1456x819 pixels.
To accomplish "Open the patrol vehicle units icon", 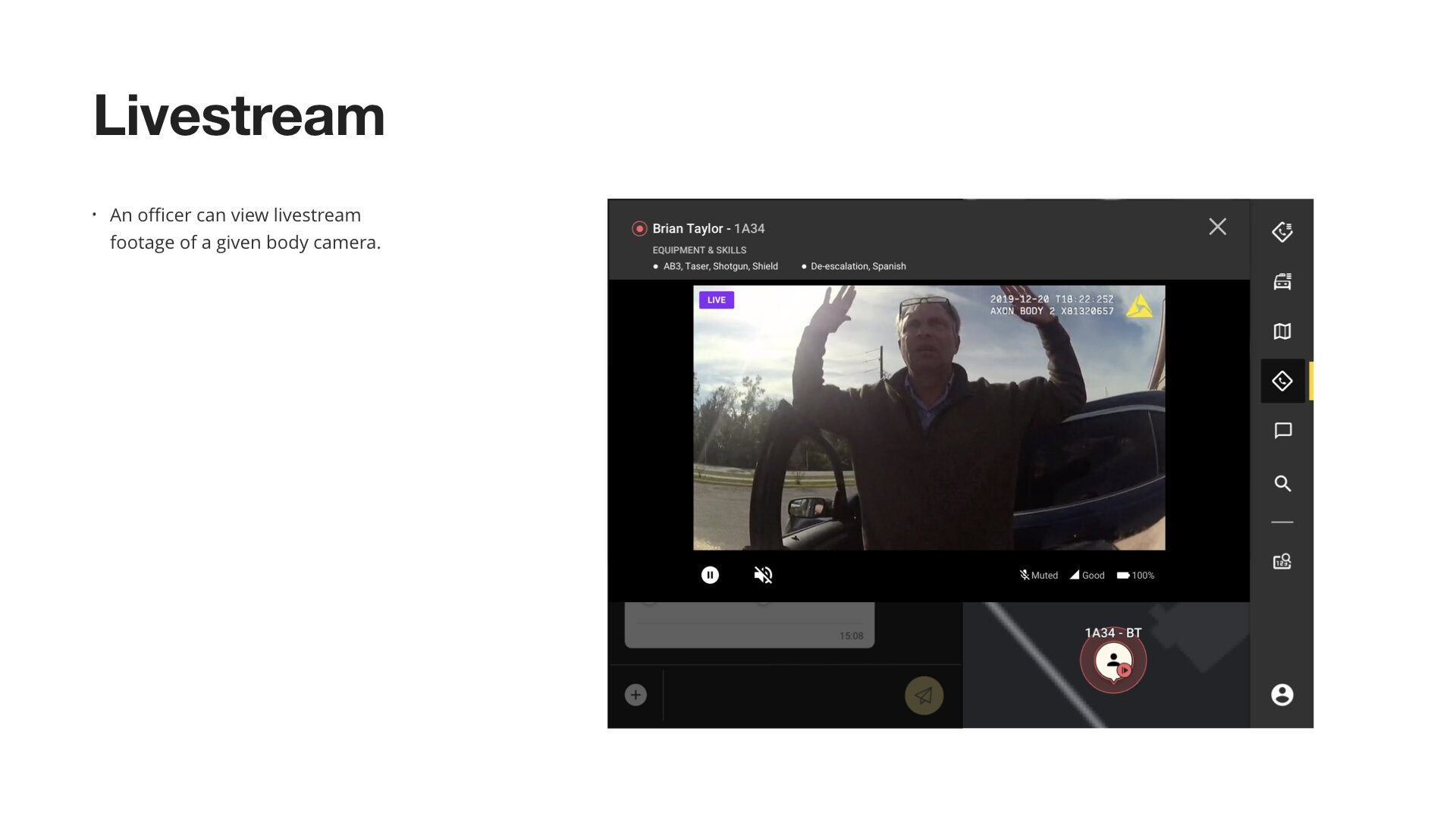I will click(x=1282, y=281).
